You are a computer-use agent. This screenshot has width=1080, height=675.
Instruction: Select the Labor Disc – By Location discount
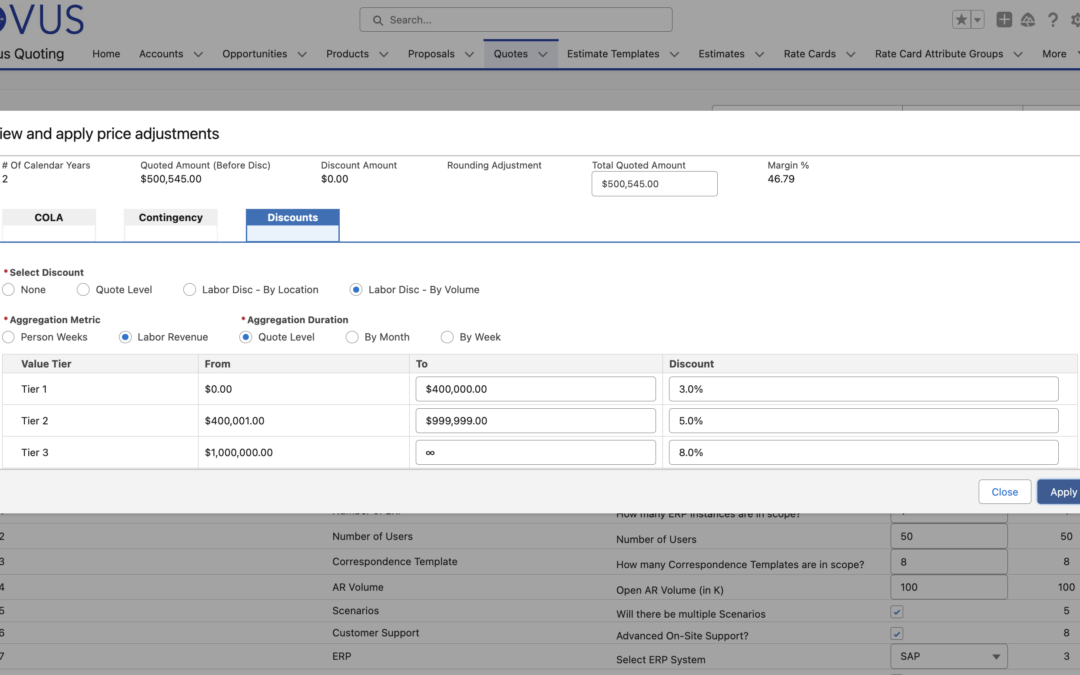coord(189,289)
